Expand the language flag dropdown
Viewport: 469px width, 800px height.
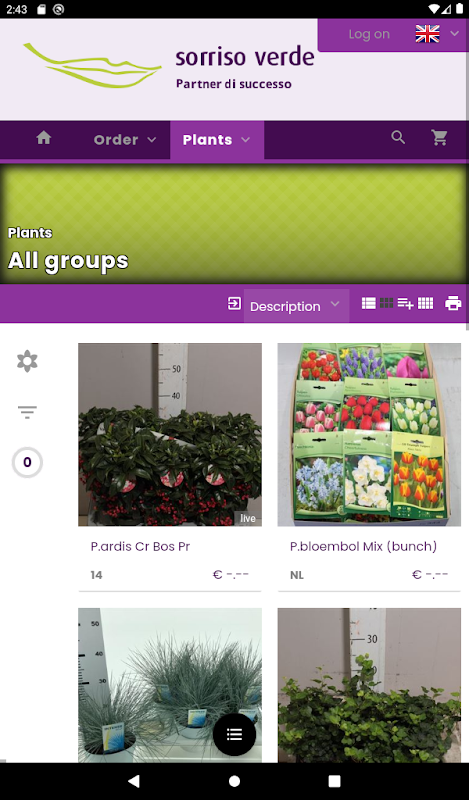point(437,34)
